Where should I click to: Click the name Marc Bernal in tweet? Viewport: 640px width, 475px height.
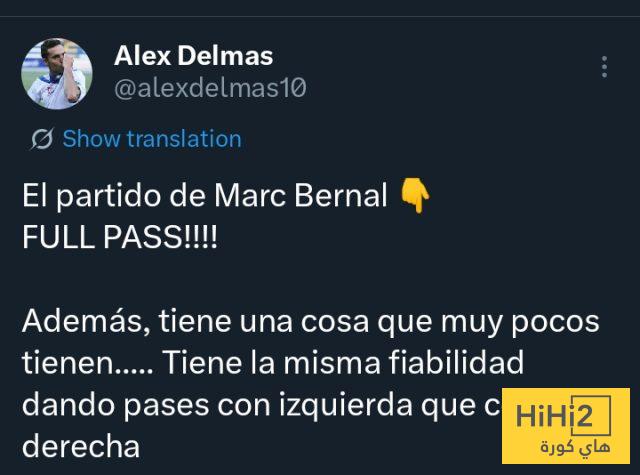(301, 195)
